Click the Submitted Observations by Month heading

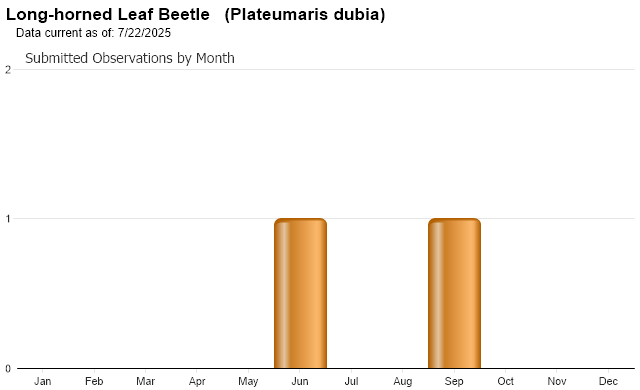[130, 58]
